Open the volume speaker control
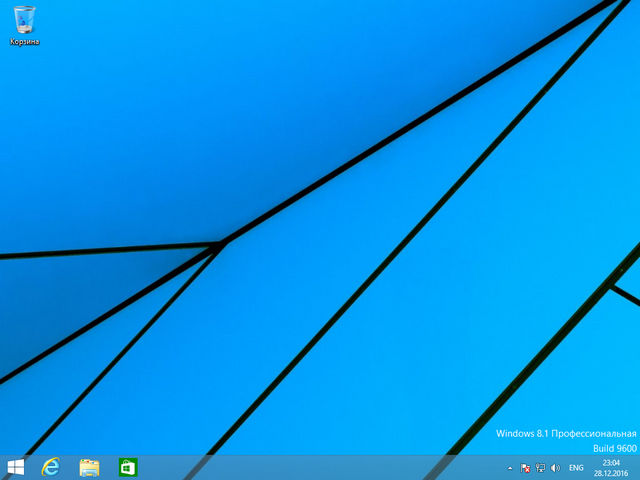 (554, 468)
